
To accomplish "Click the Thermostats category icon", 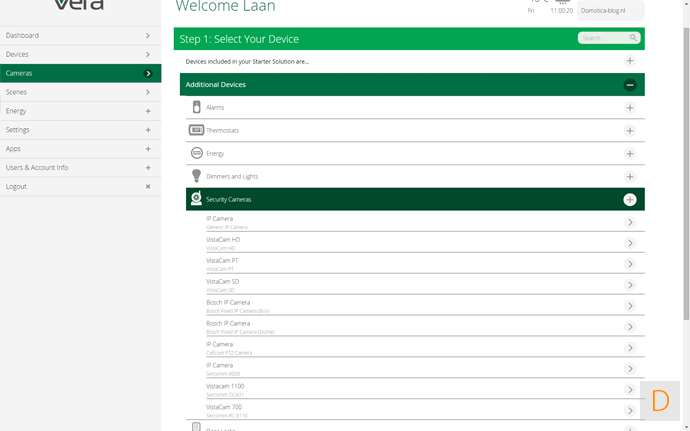I will [197, 130].
